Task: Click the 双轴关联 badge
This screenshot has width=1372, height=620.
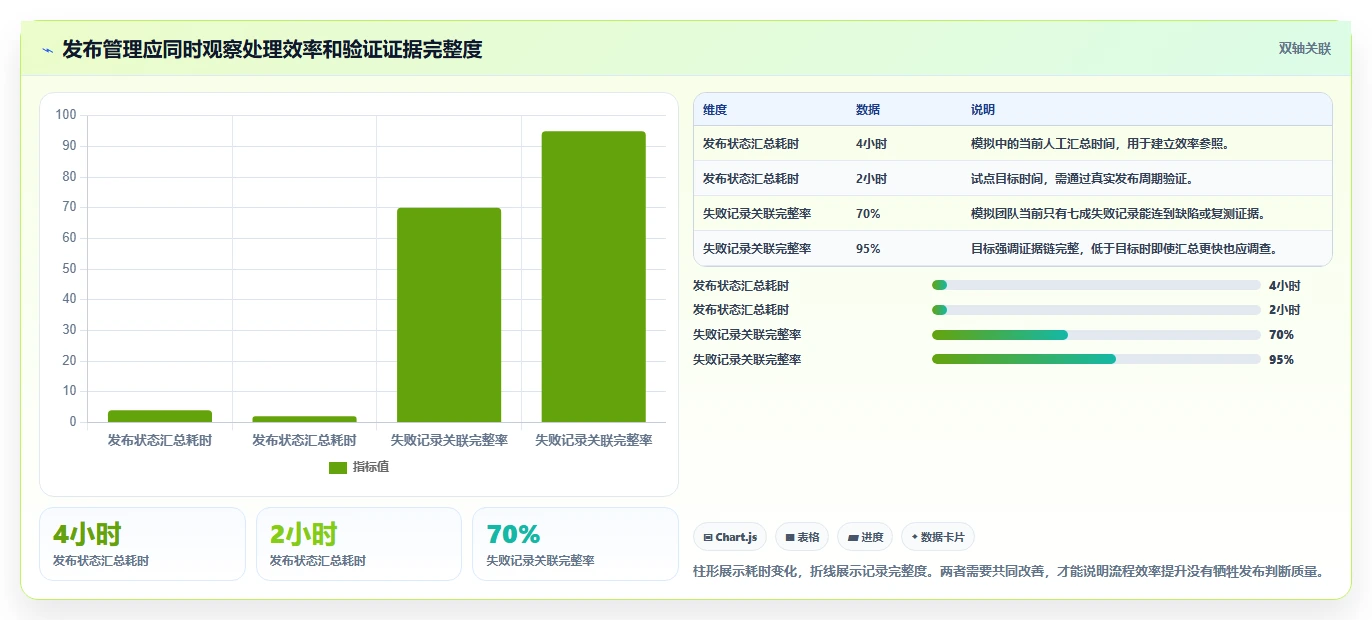Action: tap(1305, 49)
